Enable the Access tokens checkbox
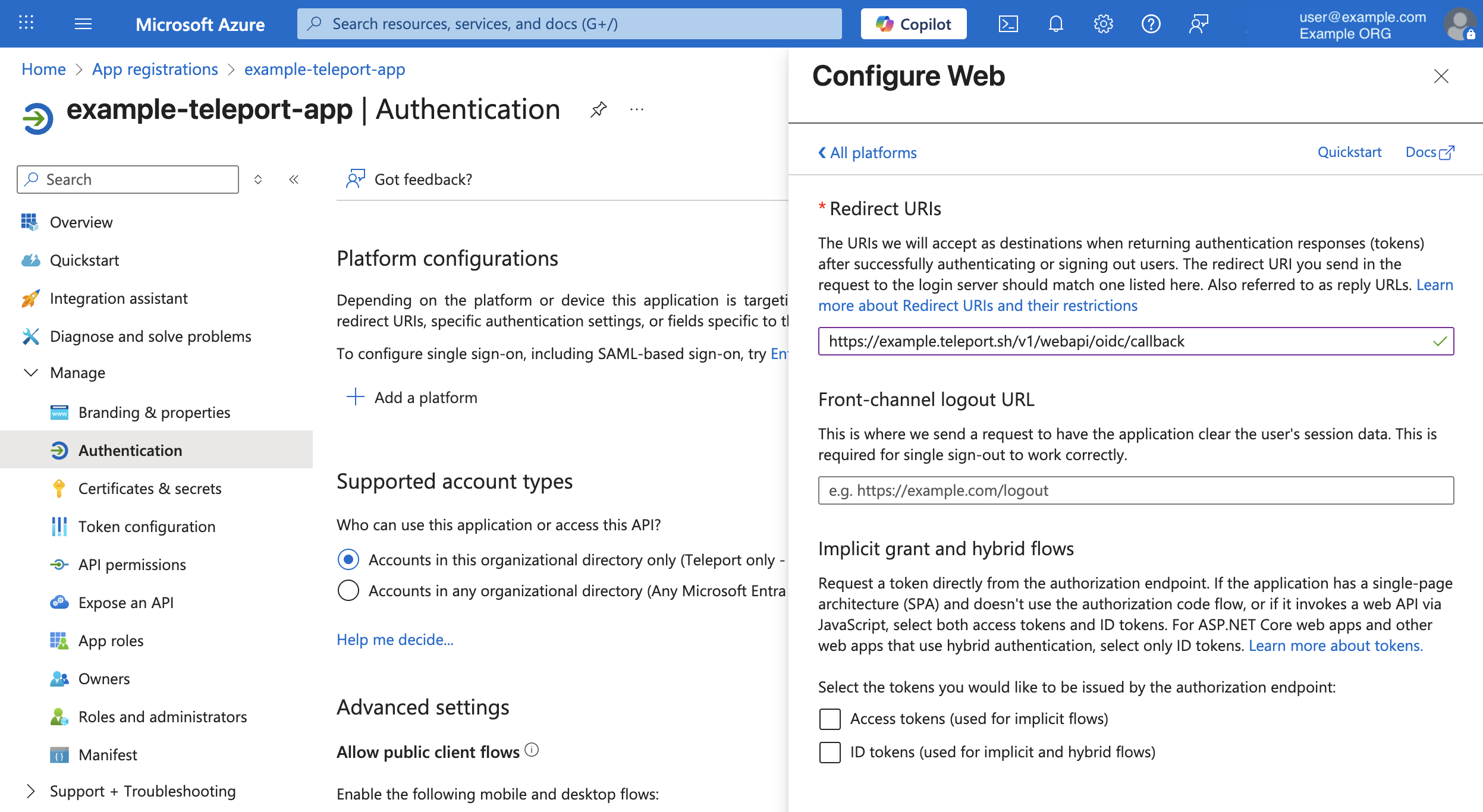This screenshot has width=1483, height=812. click(830, 719)
